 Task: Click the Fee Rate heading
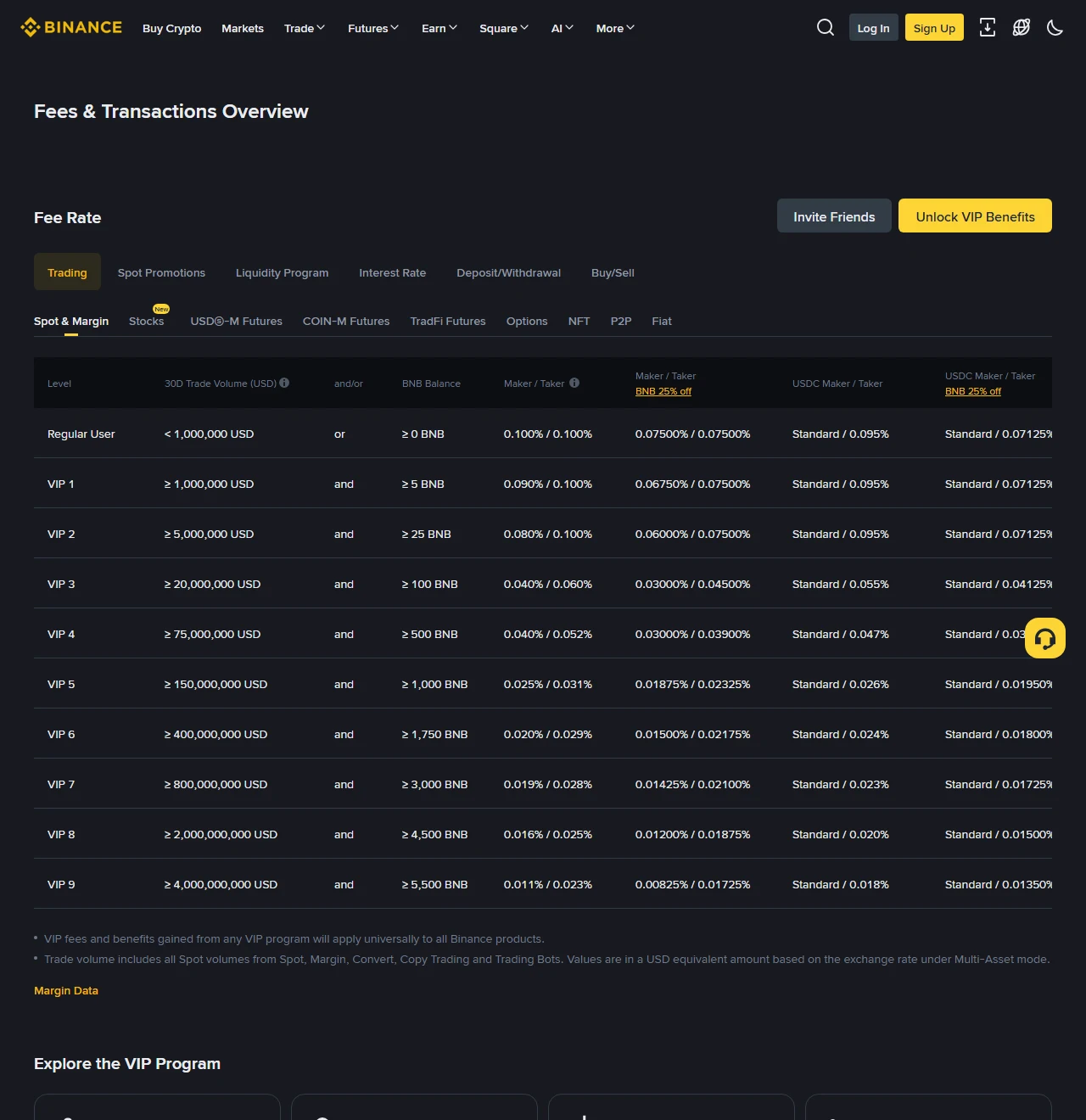coord(68,217)
